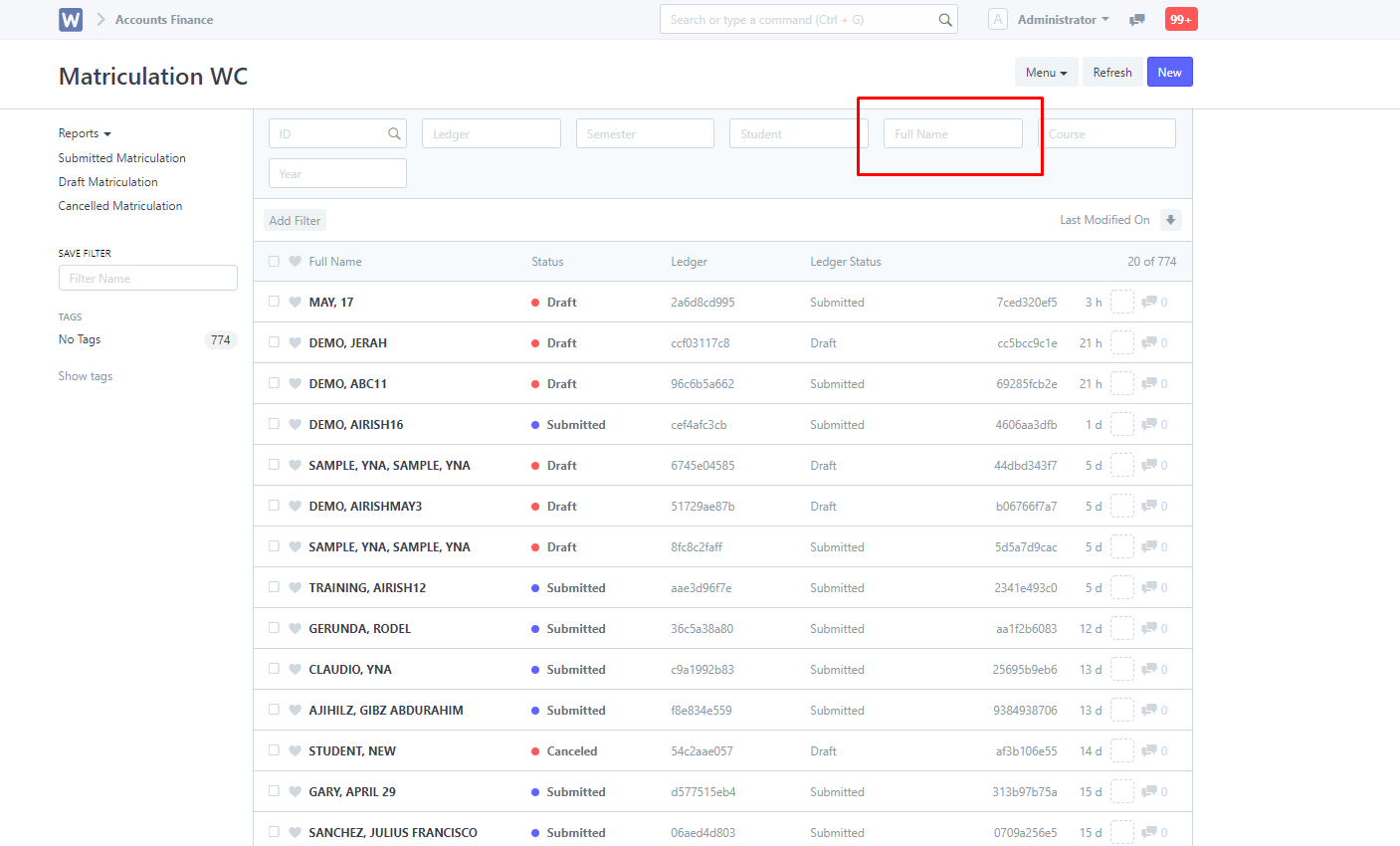This screenshot has height=846, width=1400.
Task: Tick checkbox for TRAINING, AIRISH12
Action: pos(274,587)
